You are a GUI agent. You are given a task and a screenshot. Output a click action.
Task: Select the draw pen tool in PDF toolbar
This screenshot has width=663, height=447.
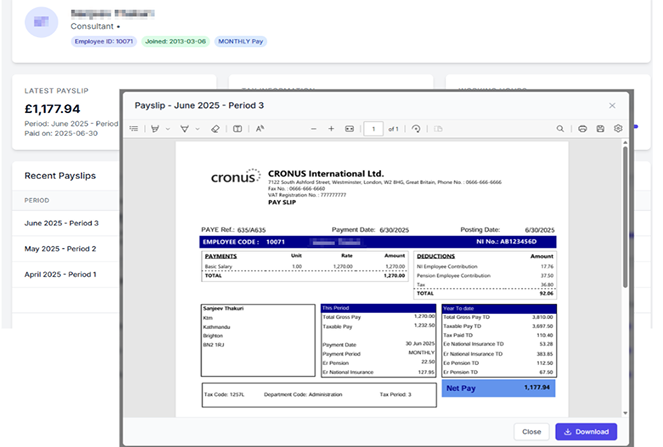coord(184,129)
